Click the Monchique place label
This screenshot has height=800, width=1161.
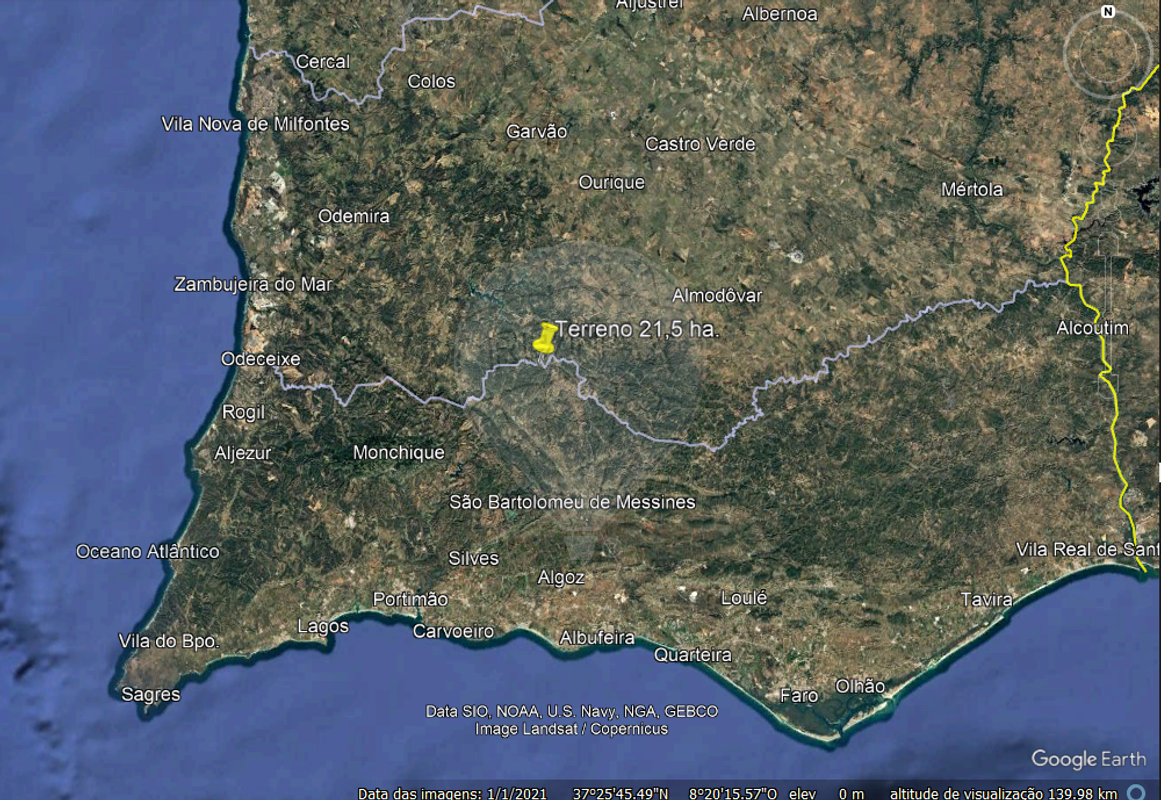point(399,453)
